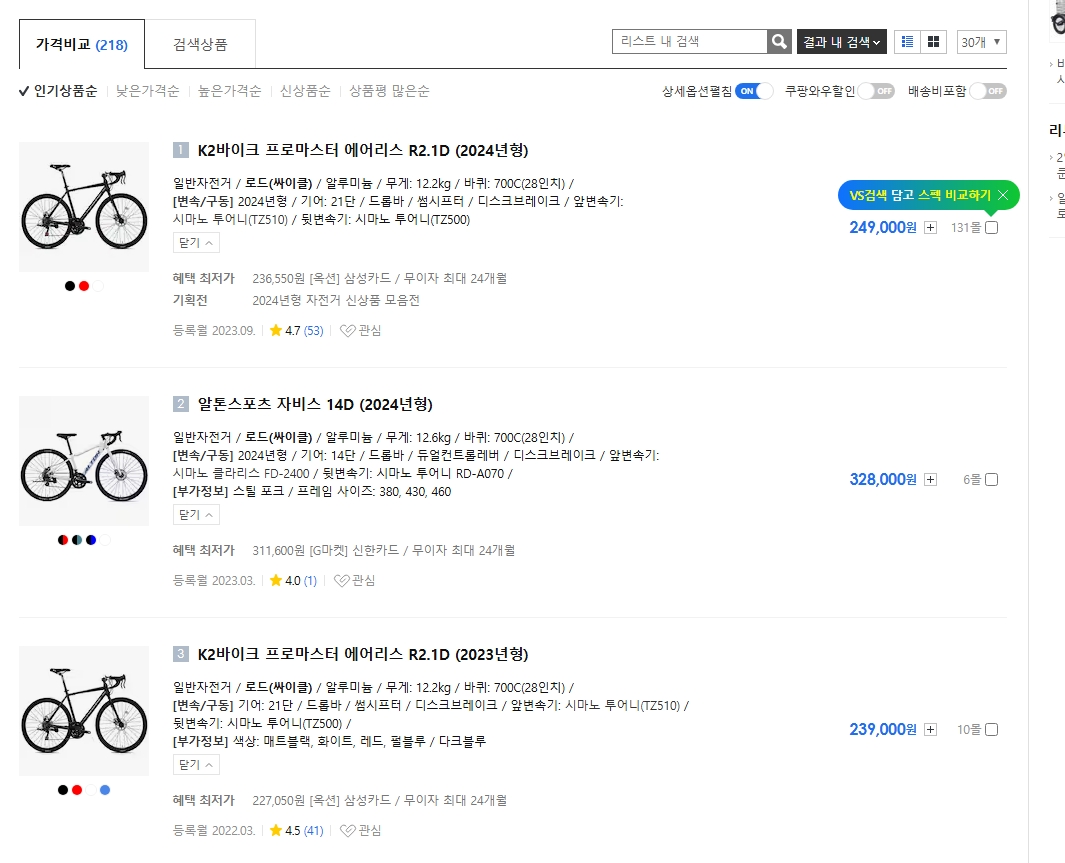Click star rating 4.7 of first product
This screenshot has width=1065, height=863.
285,331
